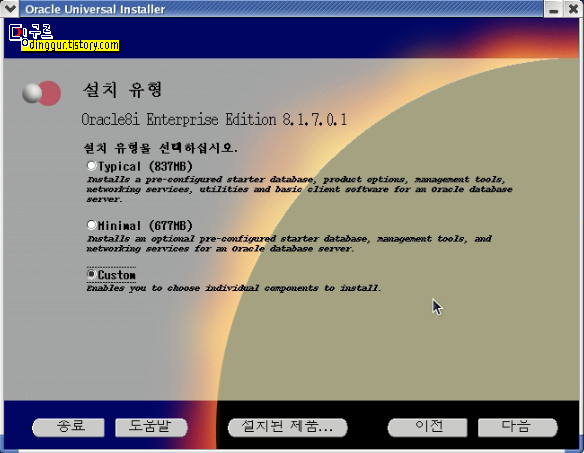Click the Oracle Universal Installer title bar text
This screenshot has height=453, width=584.
point(95,9)
